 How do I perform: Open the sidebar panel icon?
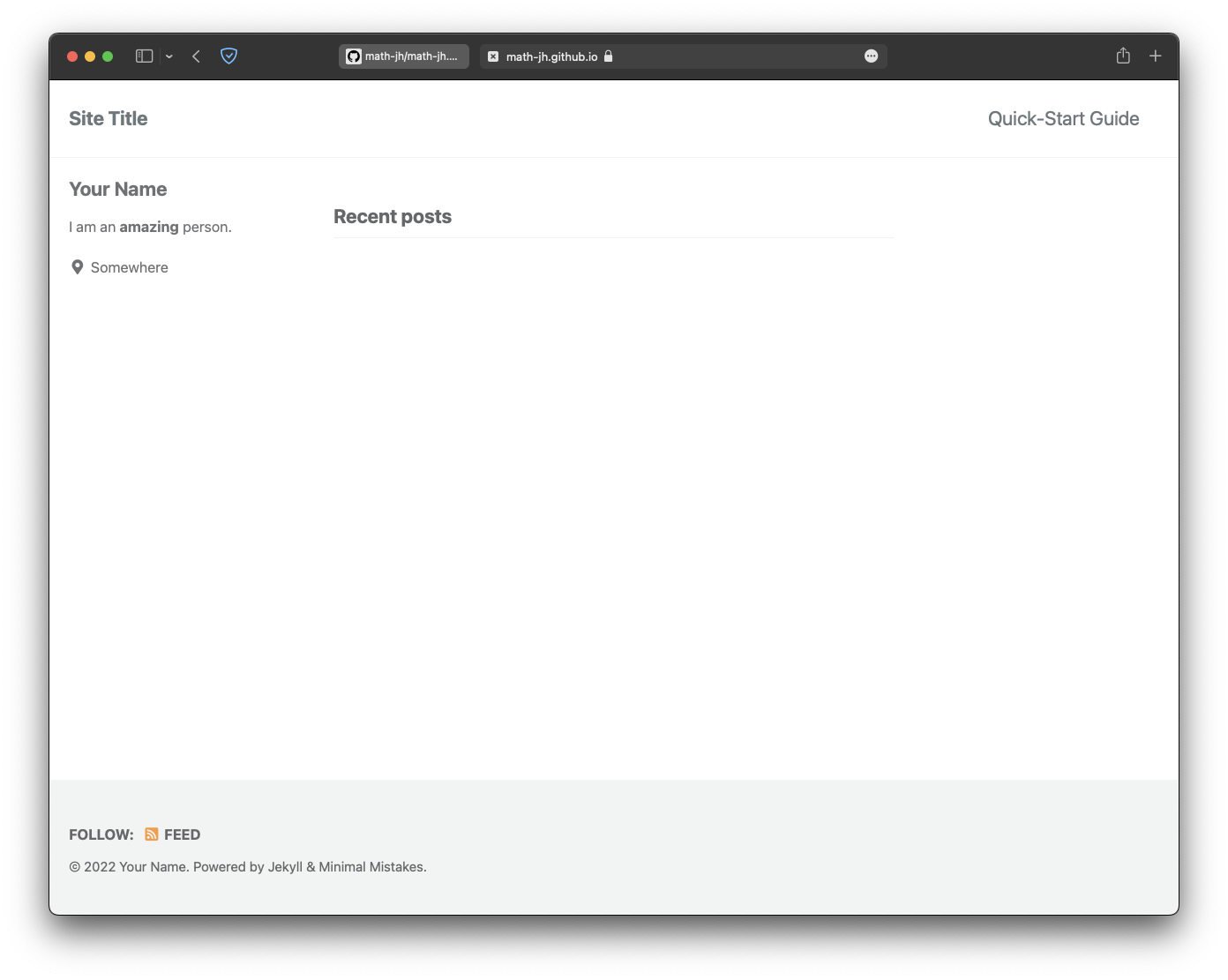142,56
